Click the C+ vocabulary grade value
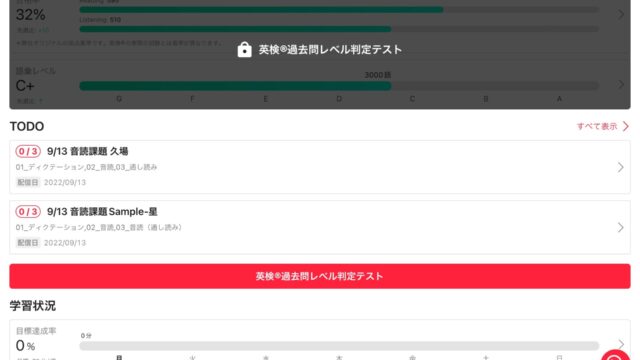640x360 pixels. click(25, 86)
